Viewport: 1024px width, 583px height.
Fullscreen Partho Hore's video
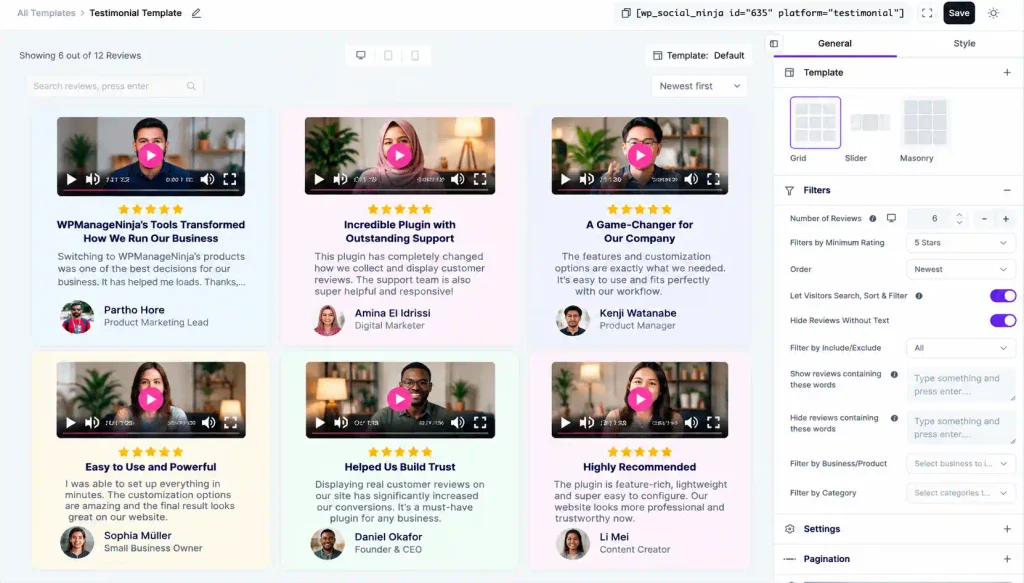230,179
